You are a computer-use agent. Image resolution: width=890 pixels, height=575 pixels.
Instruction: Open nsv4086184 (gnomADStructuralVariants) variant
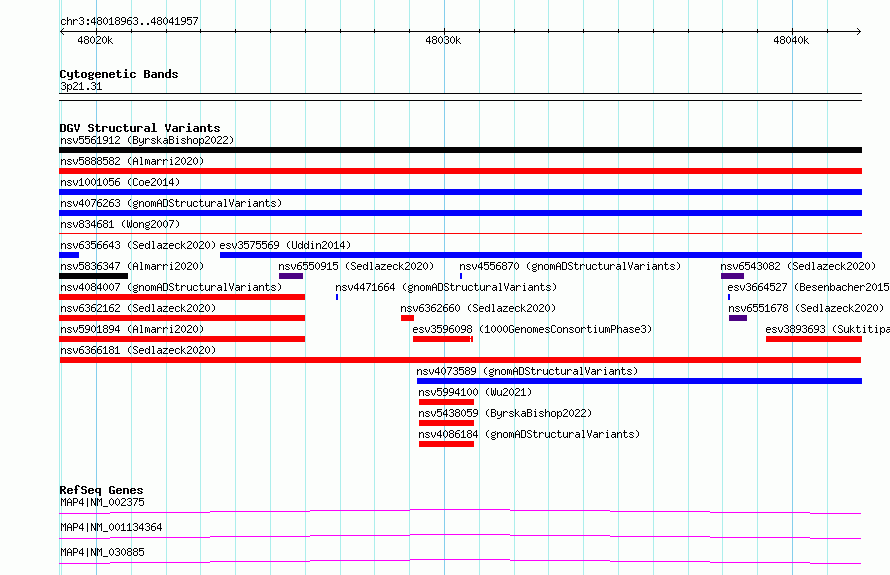[529, 434]
